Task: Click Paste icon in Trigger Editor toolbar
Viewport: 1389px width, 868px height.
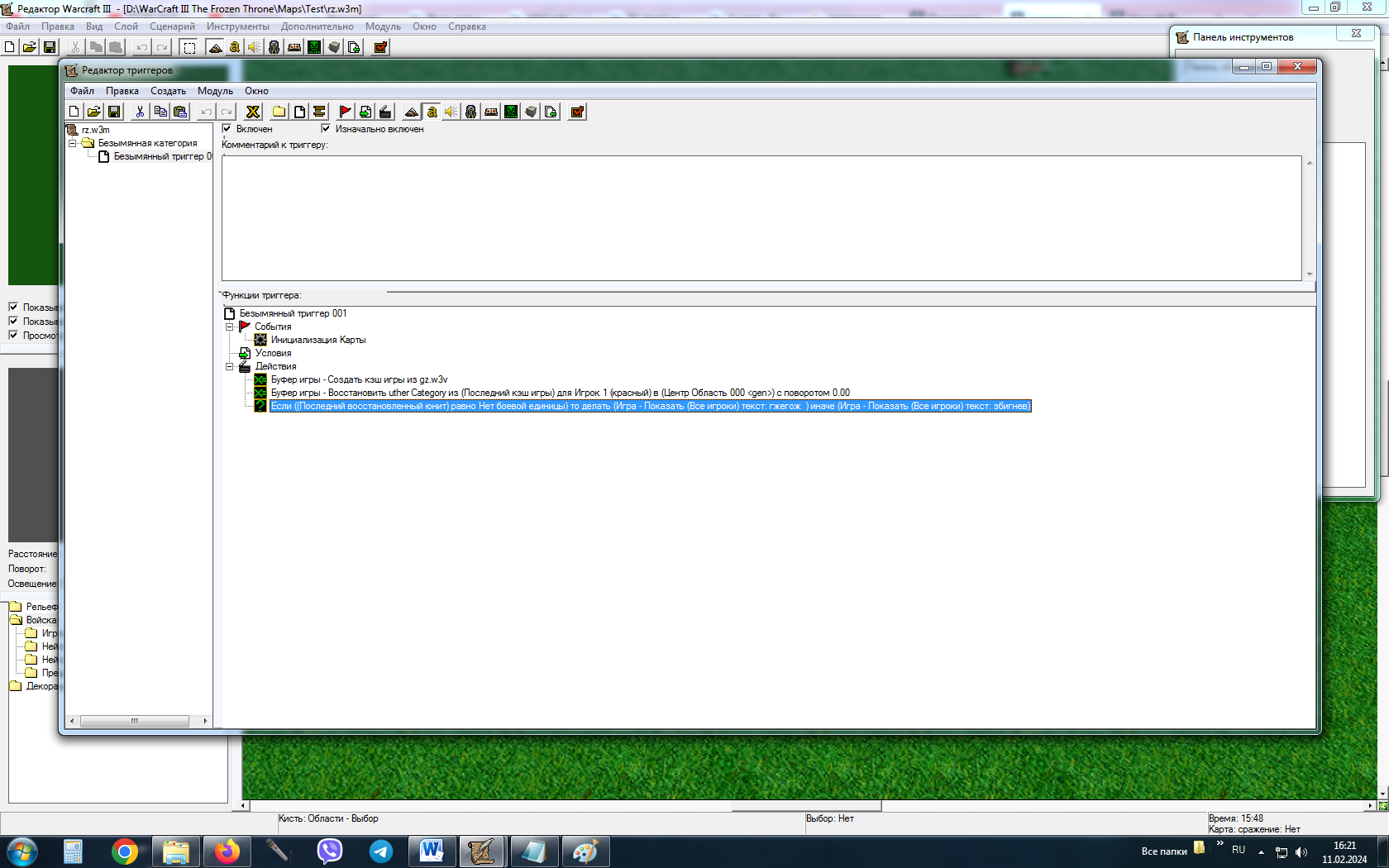Action: [x=180, y=112]
